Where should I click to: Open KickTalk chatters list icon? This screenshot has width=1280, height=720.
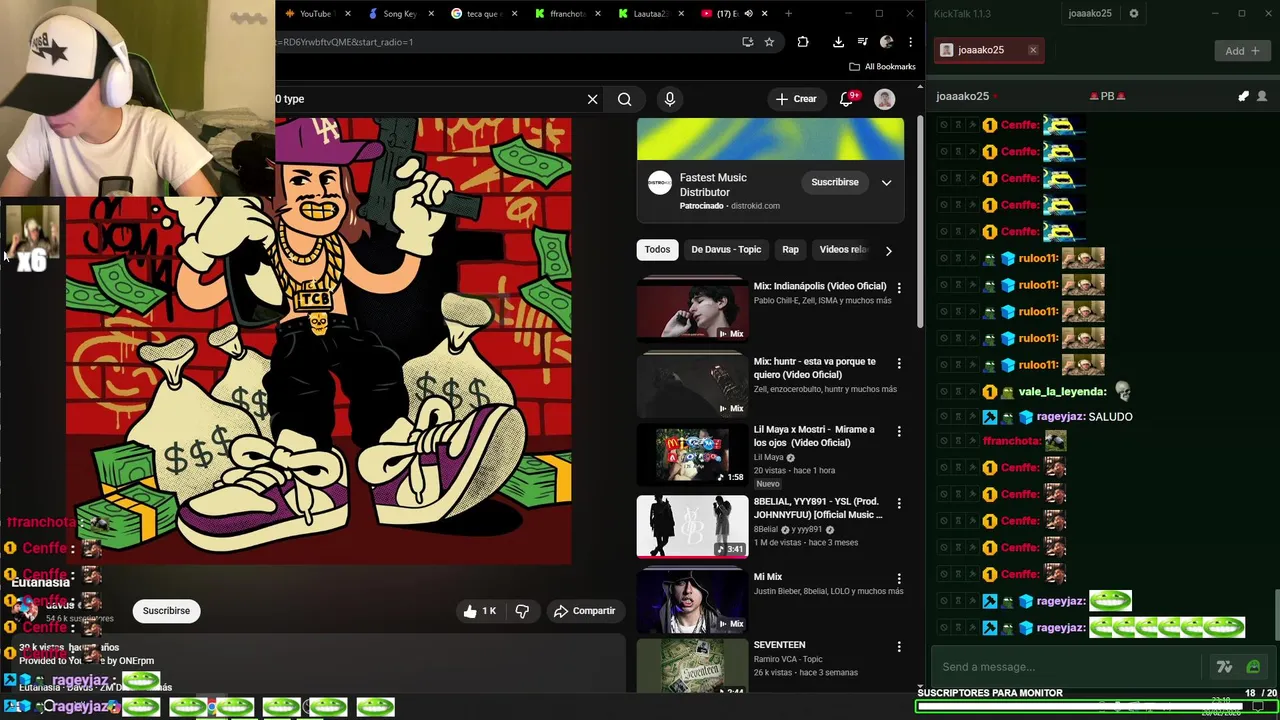(1262, 96)
